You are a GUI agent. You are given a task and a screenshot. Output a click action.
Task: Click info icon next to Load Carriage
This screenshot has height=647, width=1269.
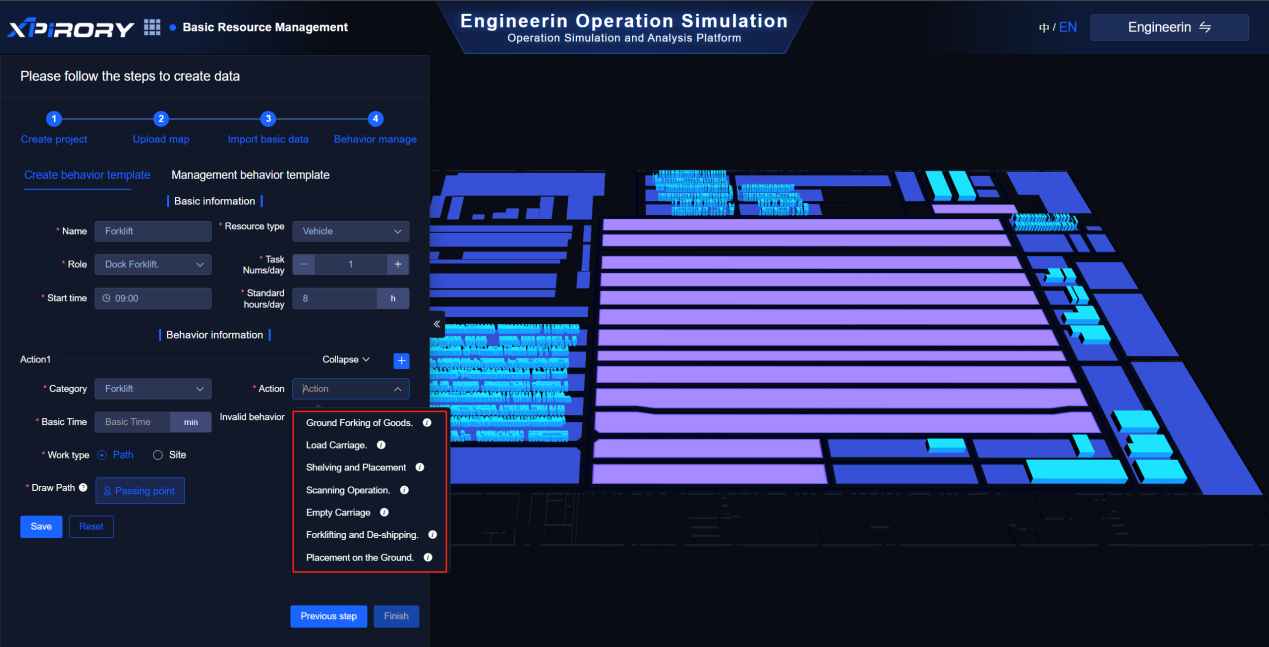[x=381, y=445]
